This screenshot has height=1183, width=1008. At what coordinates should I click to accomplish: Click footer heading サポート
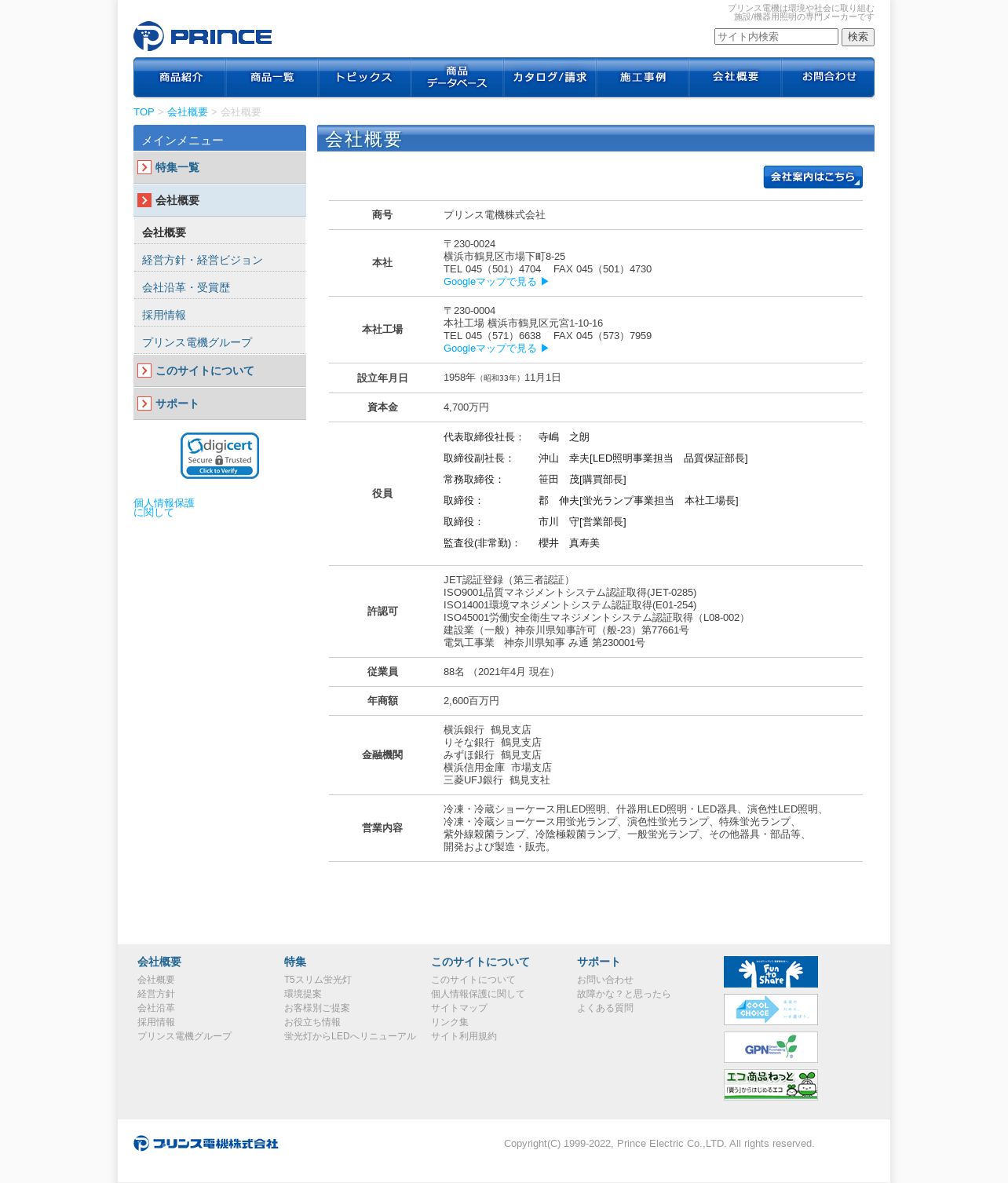pyautogui.click(x=599, y=962)
